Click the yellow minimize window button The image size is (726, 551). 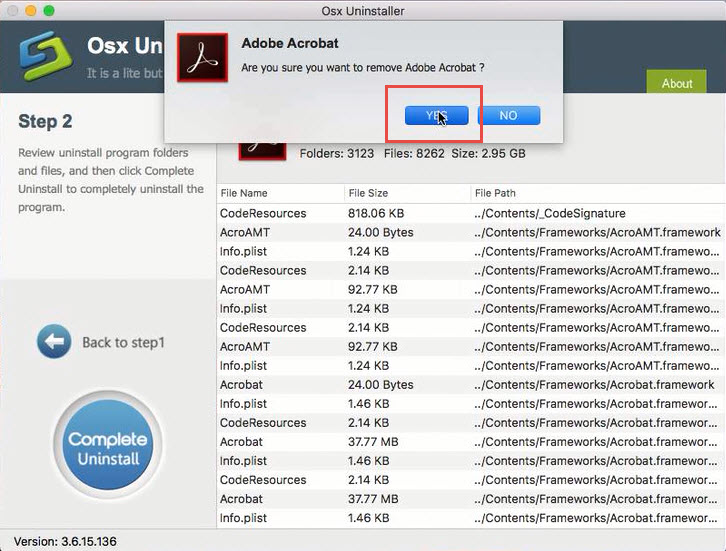pyautogui.click(x=30, y=10)
